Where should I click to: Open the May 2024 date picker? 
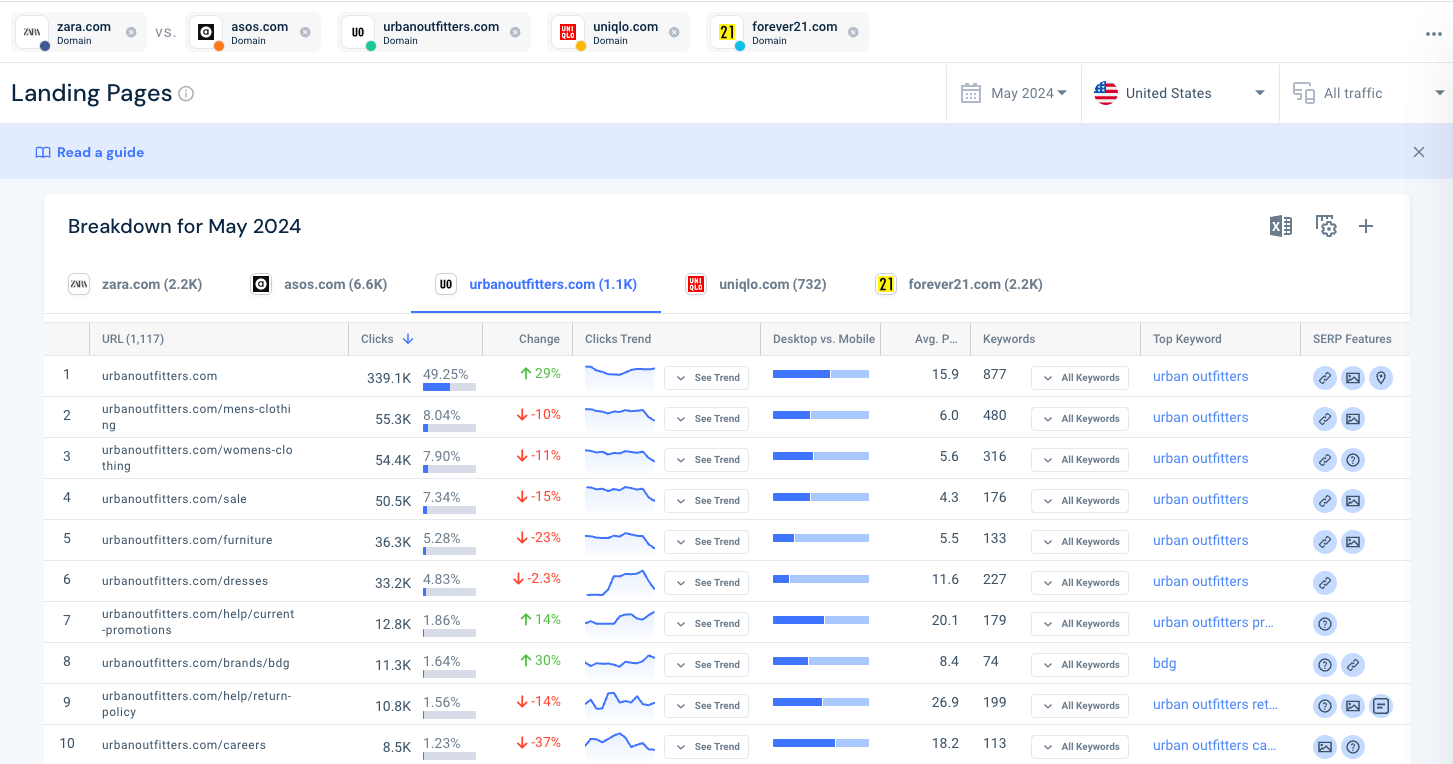(1014, 93)
